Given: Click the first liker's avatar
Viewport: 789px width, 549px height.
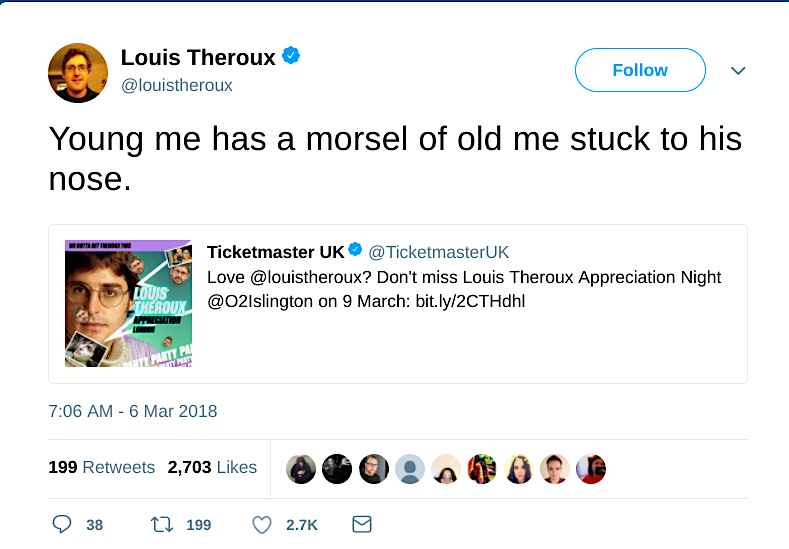Looking at the screenshot, I should (301, 469).
